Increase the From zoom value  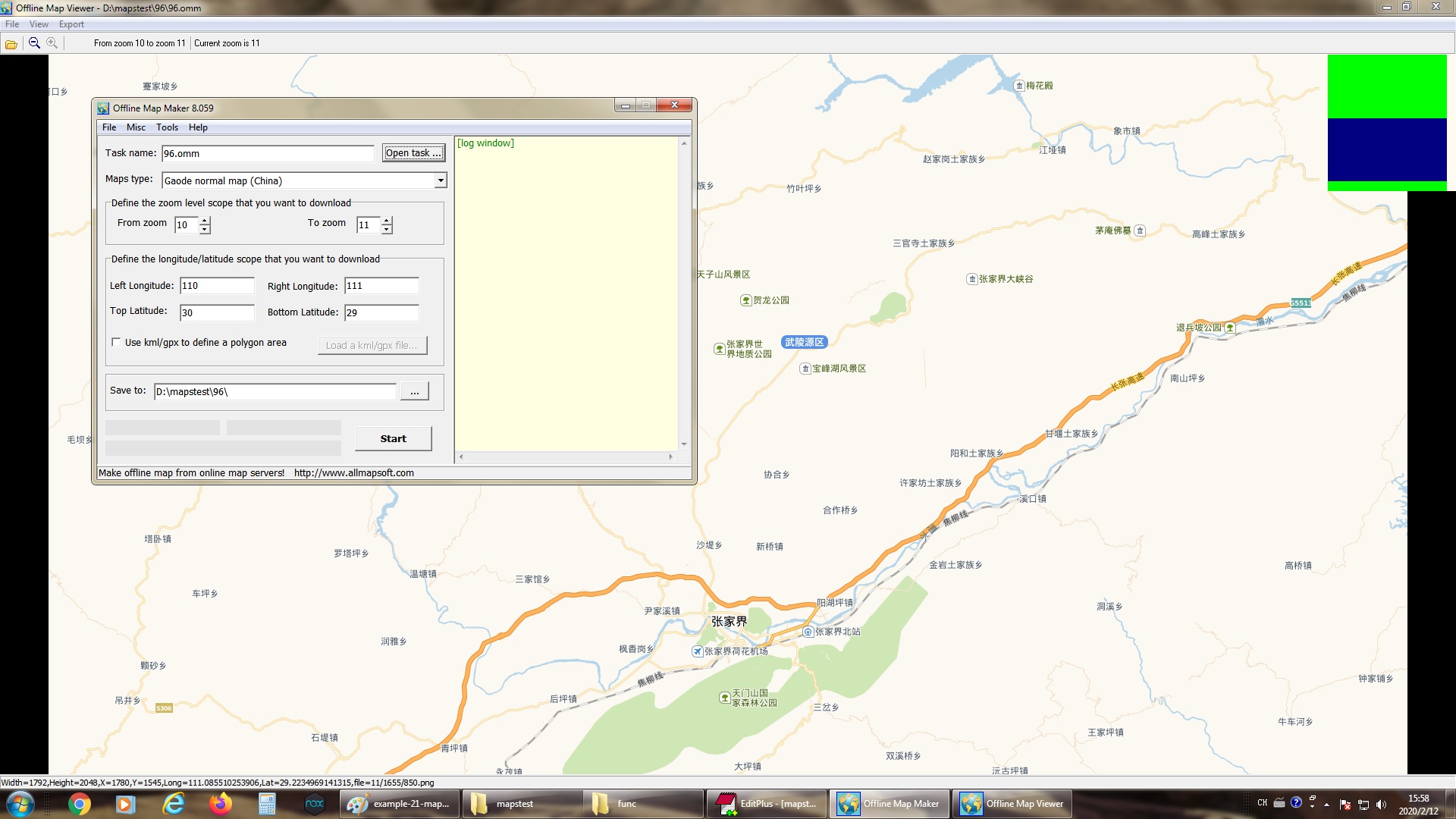tap(205, 221)
